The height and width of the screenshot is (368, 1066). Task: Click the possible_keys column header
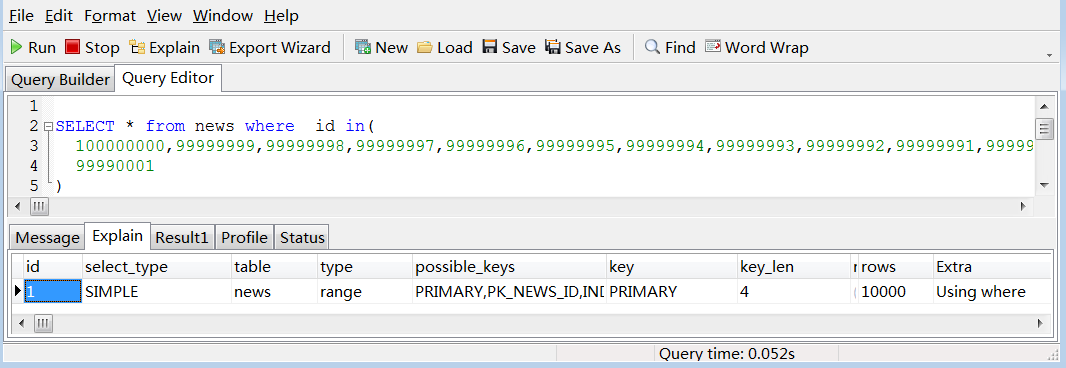(x=509, y=267)
